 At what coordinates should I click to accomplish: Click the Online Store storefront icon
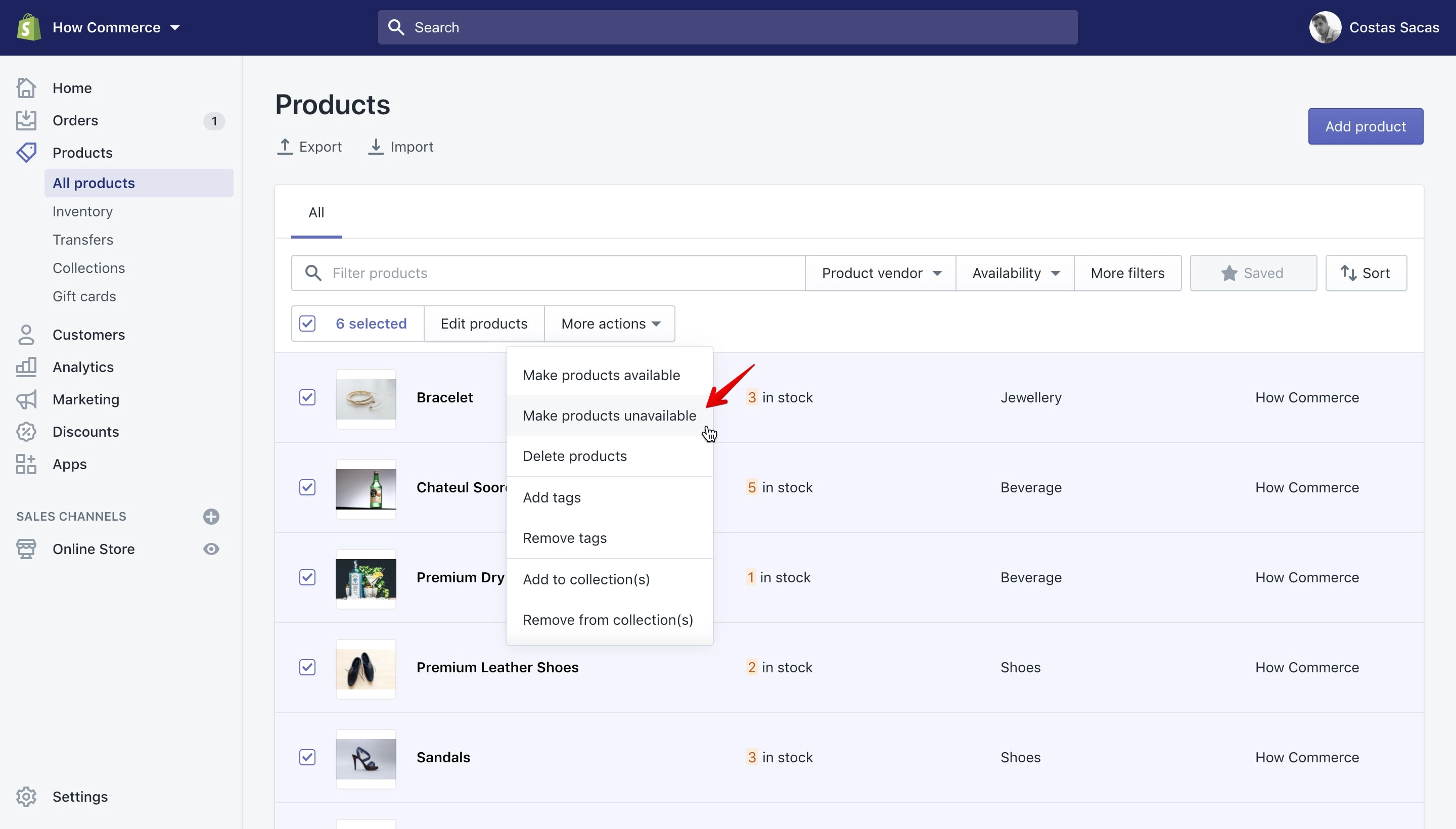coord(26,549)
